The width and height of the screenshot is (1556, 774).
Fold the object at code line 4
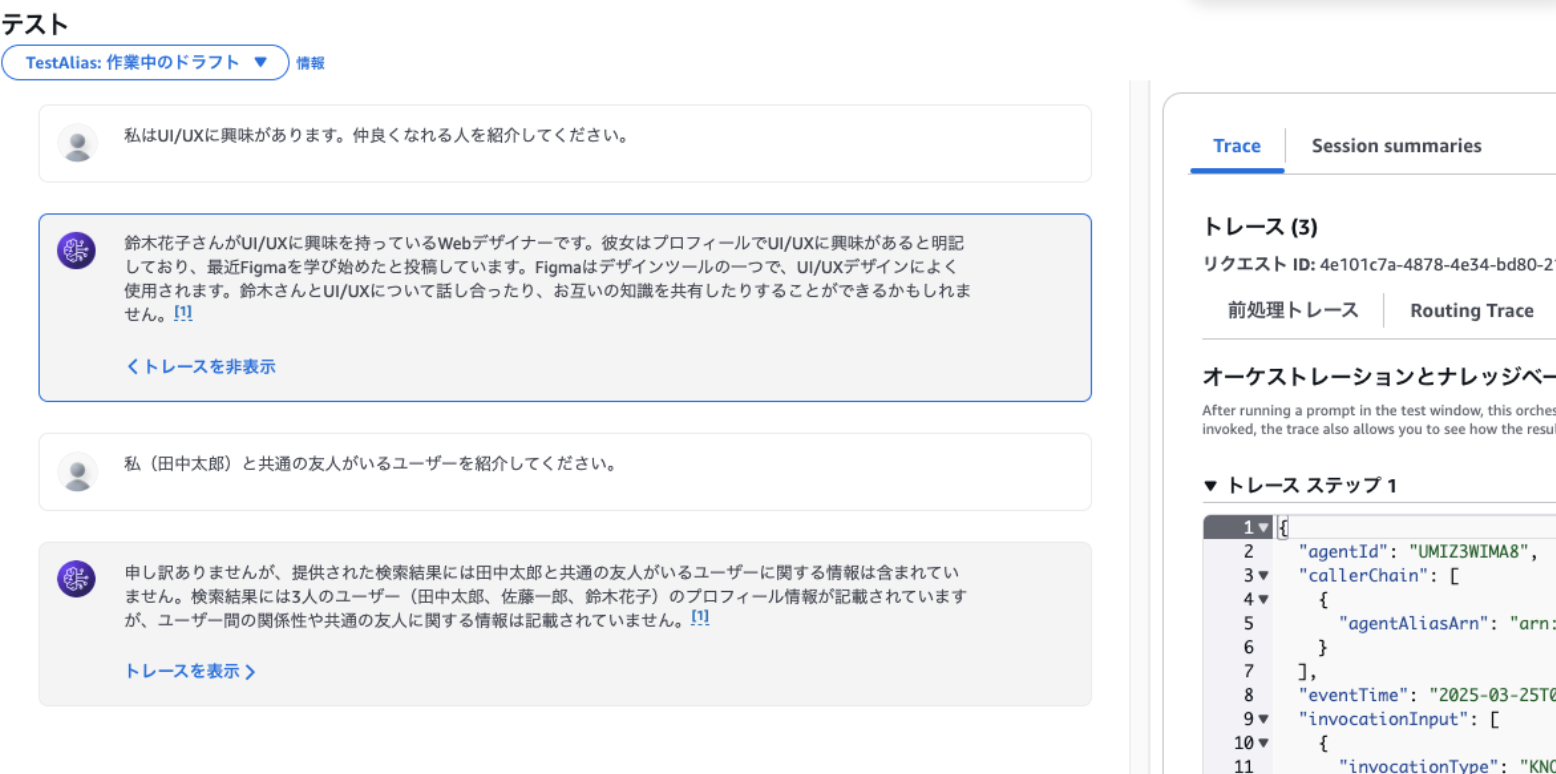pos(1262,599)
